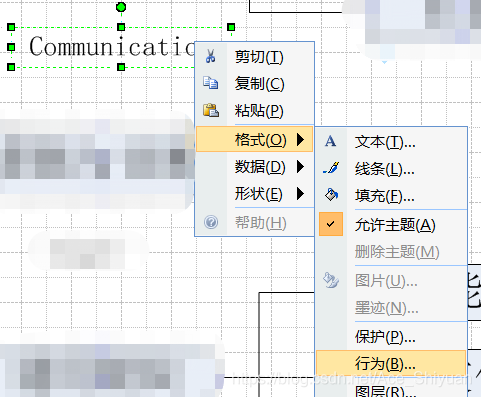Choose 剪切(T) from context menu
The height and width of the screenshot is (397, 481).
(254, 57)
